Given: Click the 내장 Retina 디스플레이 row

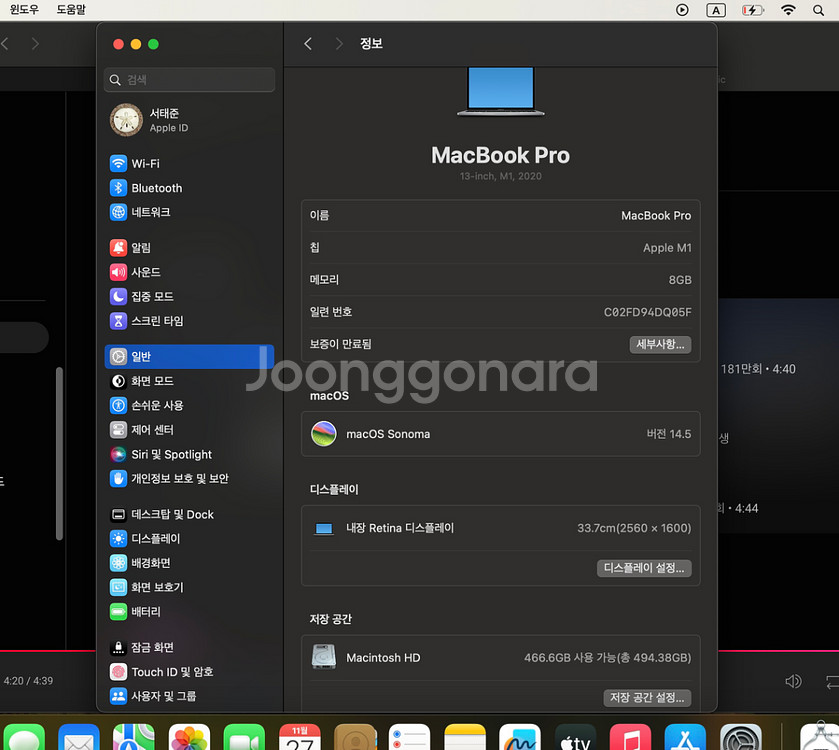Looking at the screenshot, I should (501, 529).
